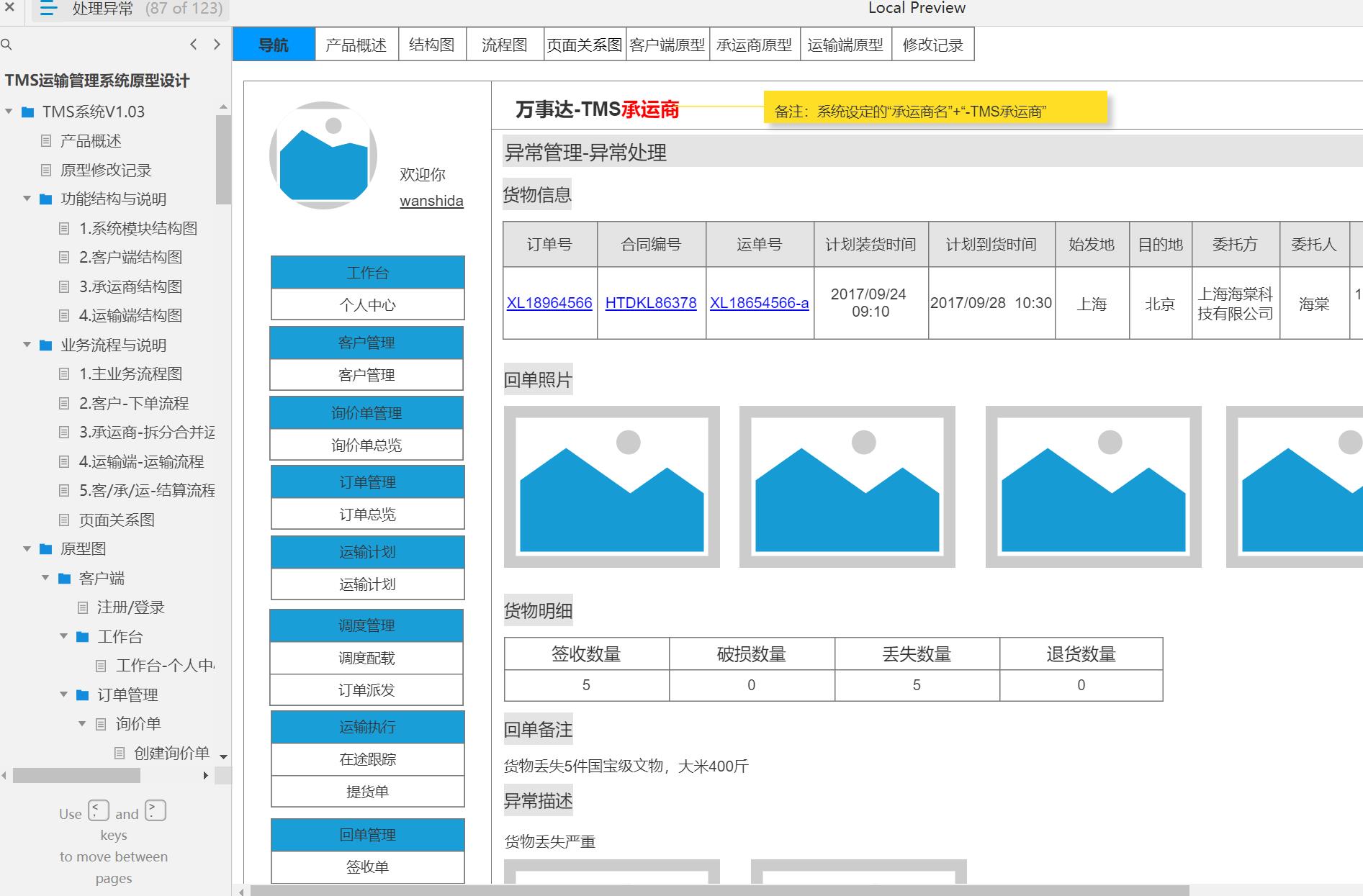Image resolution: width=1363 pixels, height=896 pixels.
Task: Click folder icon of 业务流程与说明
Action: 46,345
